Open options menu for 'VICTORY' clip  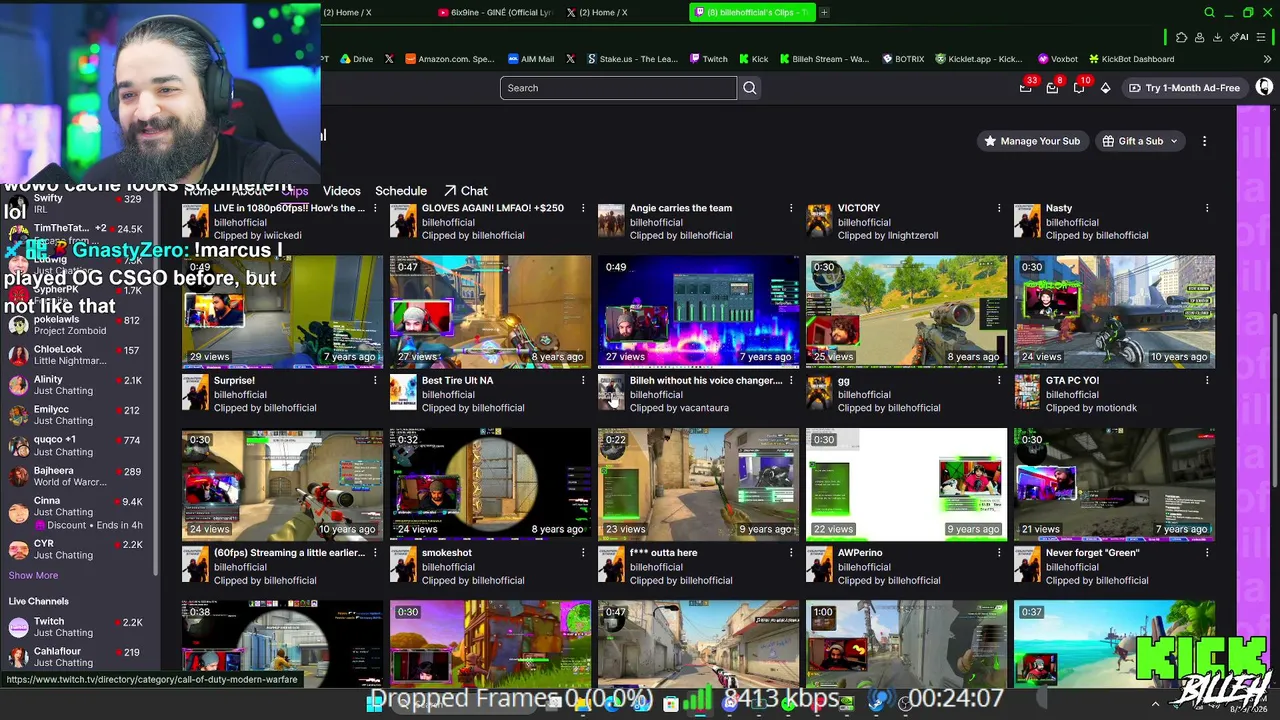click(999, 208)
